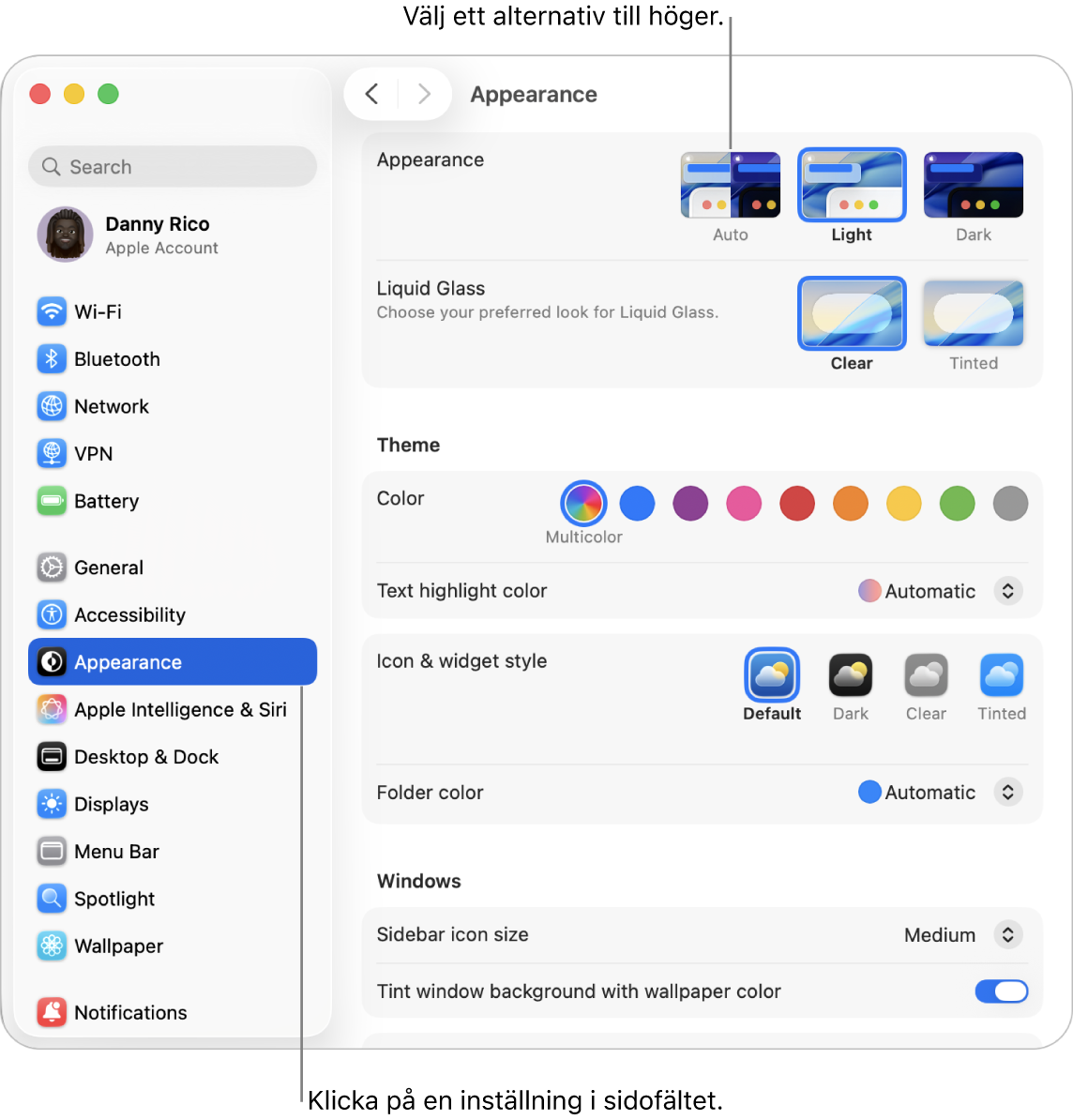Pick the red theme color
1073x1120 pixels.
797,504
